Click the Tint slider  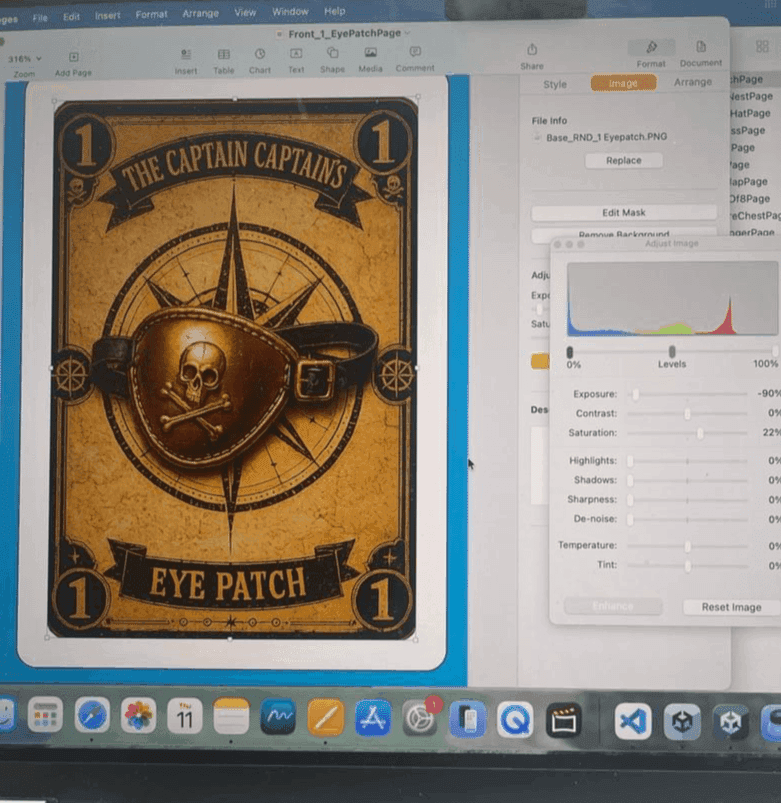tap(687, 565)
